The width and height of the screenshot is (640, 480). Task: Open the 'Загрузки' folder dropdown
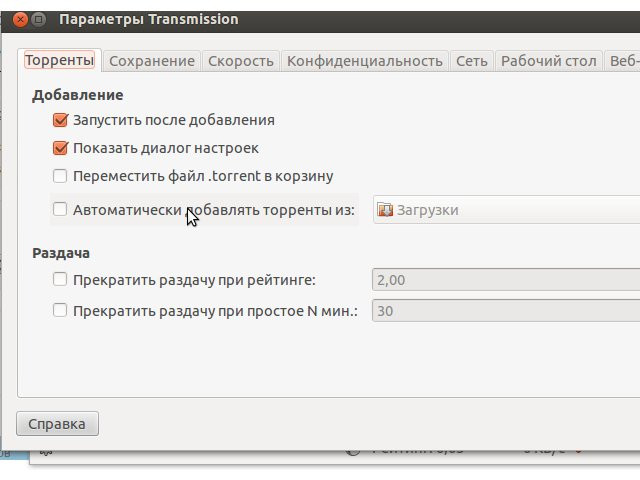[507, 210]
